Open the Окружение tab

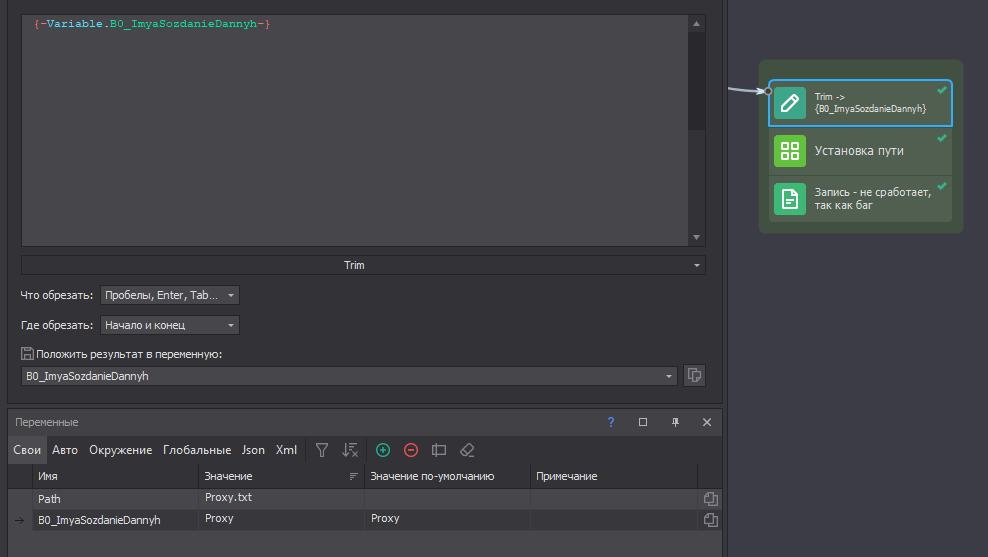point(120,450)
